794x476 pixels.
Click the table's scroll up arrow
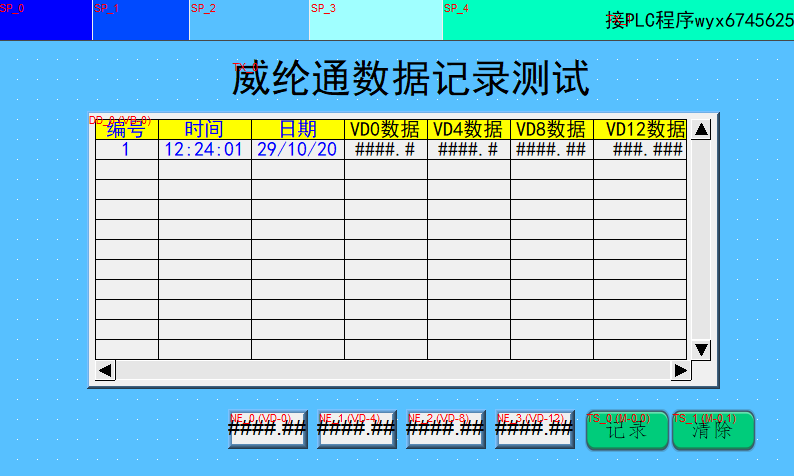(701, 129)
